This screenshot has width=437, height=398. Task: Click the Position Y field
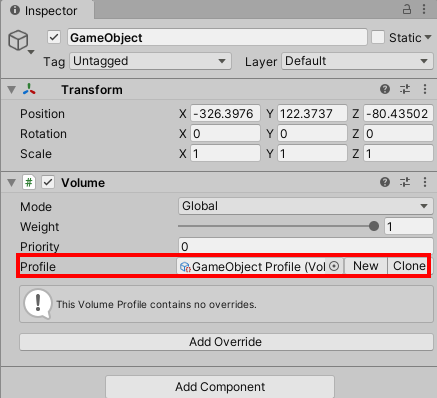(312, 114)
